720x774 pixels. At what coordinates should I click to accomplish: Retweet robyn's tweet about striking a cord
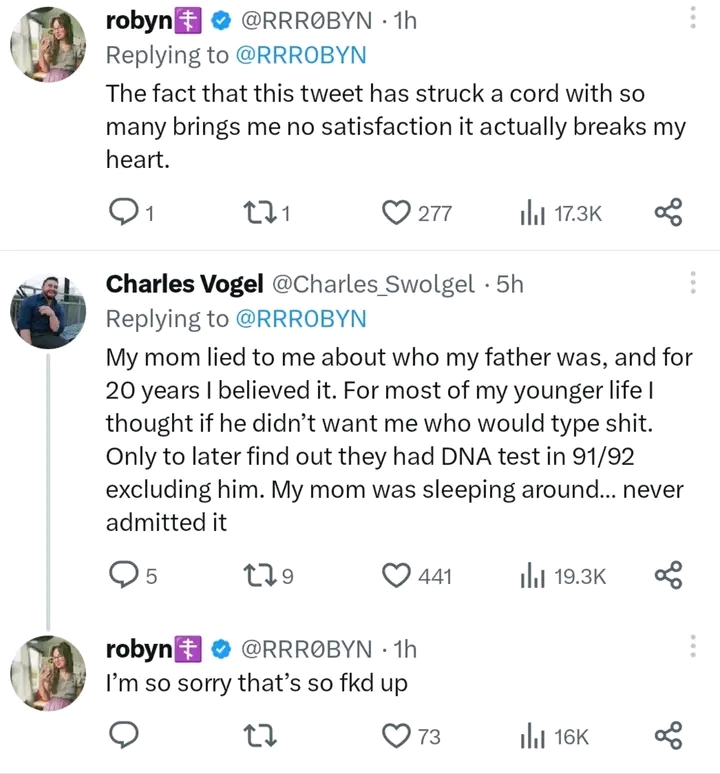(x=259, y=212)
